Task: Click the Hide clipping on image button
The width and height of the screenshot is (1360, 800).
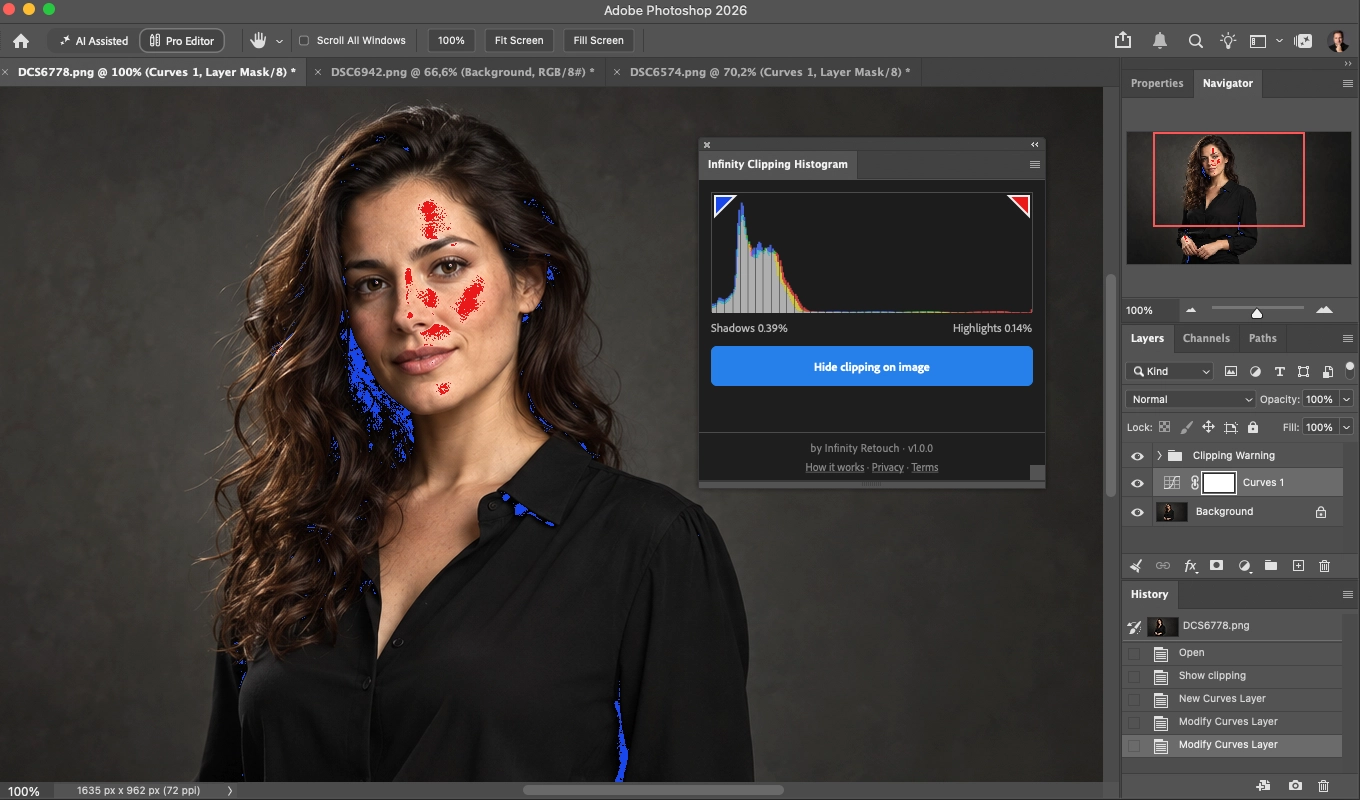Action: [x=872, y=367]
